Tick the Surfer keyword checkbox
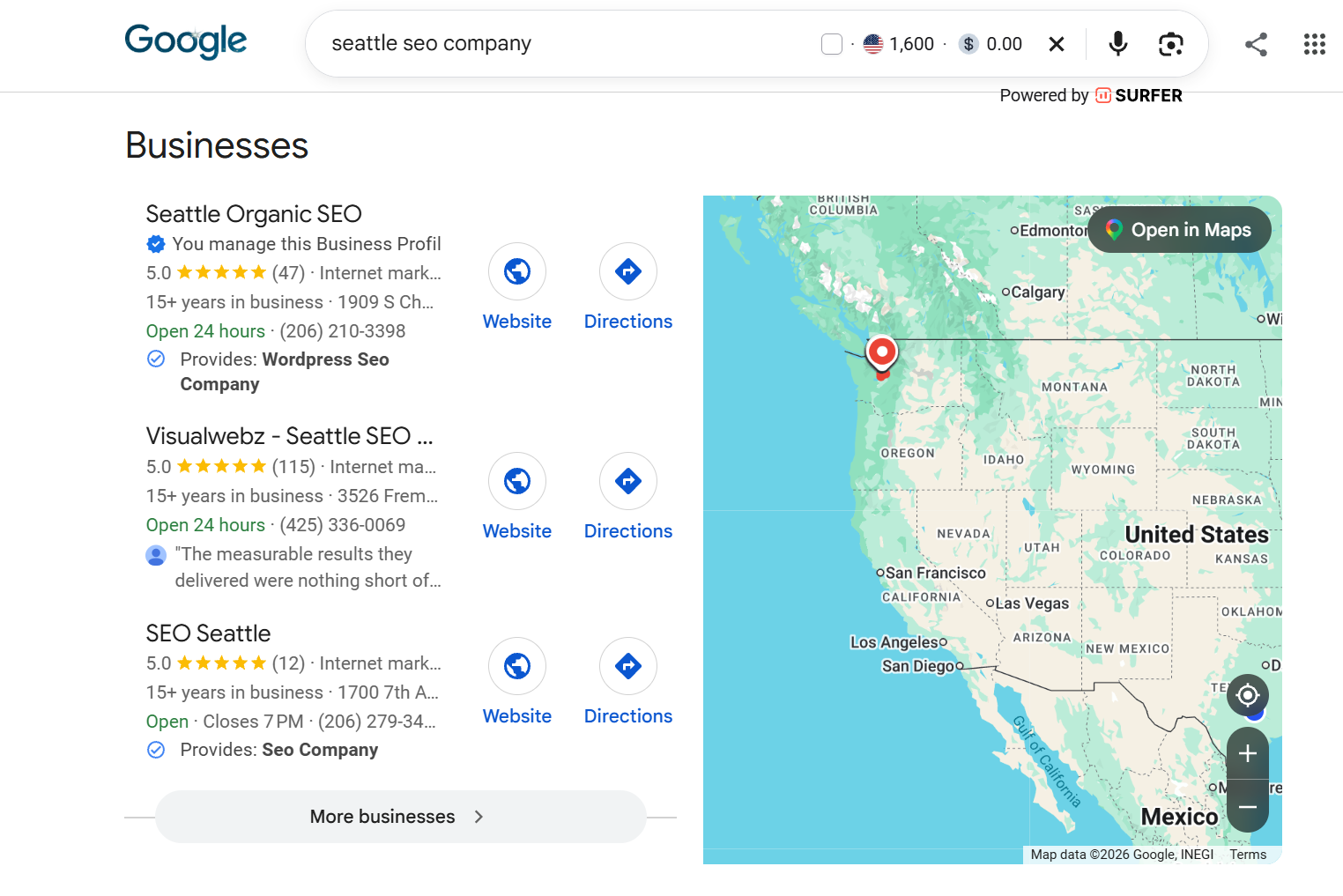 (832, 44)
